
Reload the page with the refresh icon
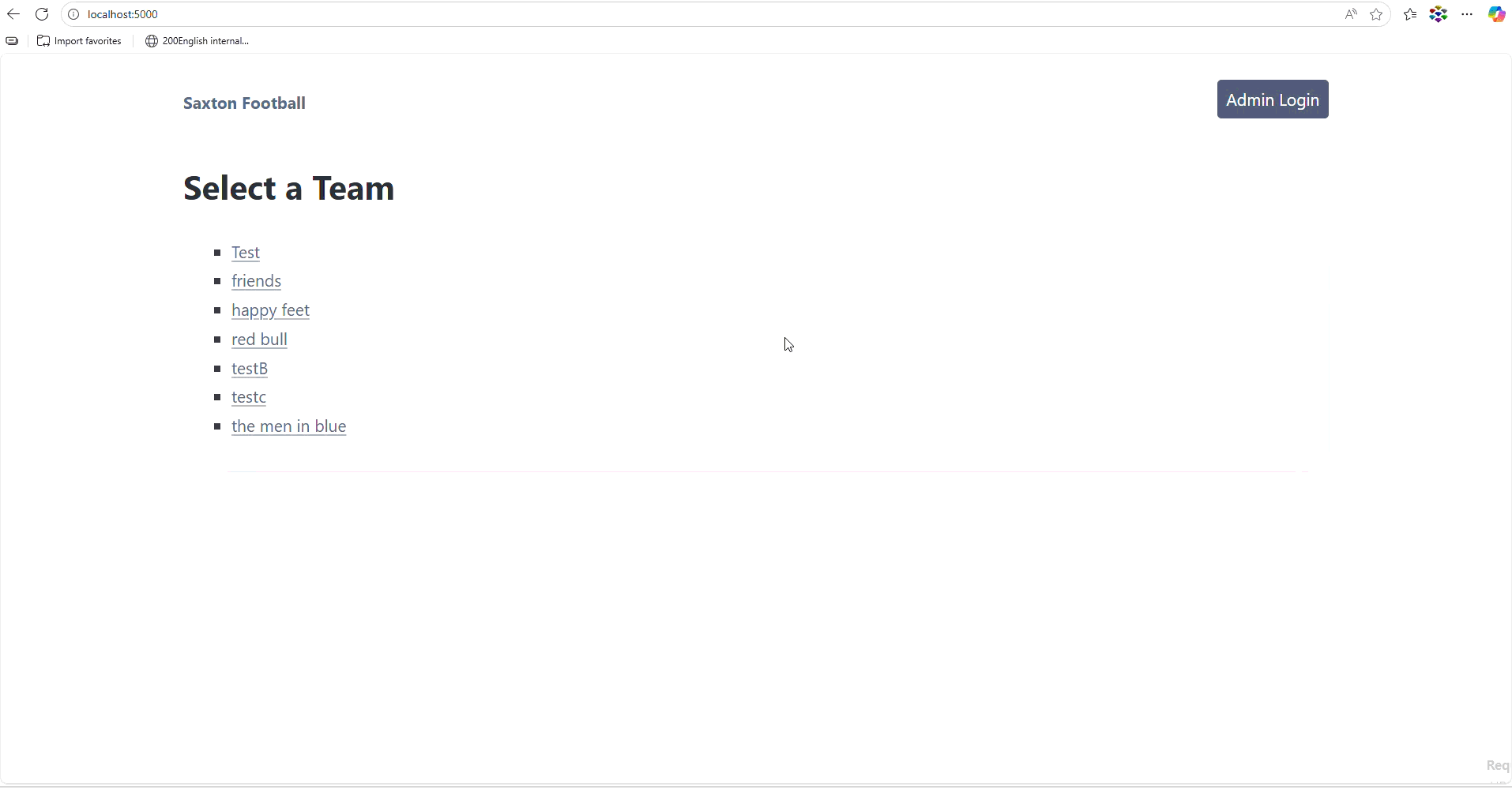pos(42,14)
